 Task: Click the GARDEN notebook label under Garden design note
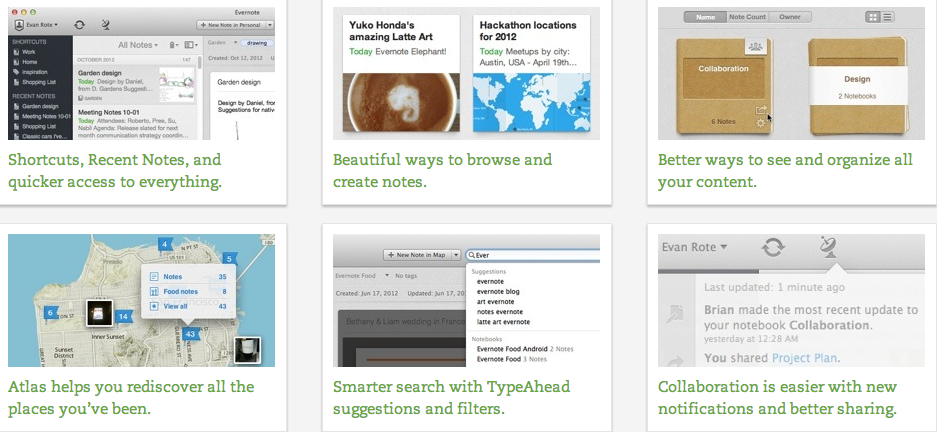(x=91, y=98)
